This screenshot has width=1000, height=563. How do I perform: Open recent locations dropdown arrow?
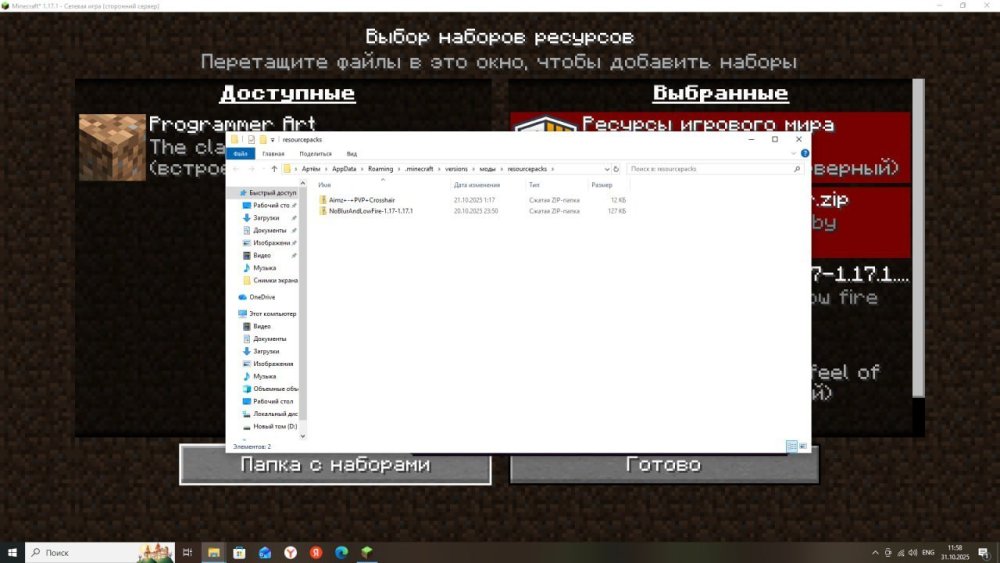pyautogui.click(x=263, y=169)
